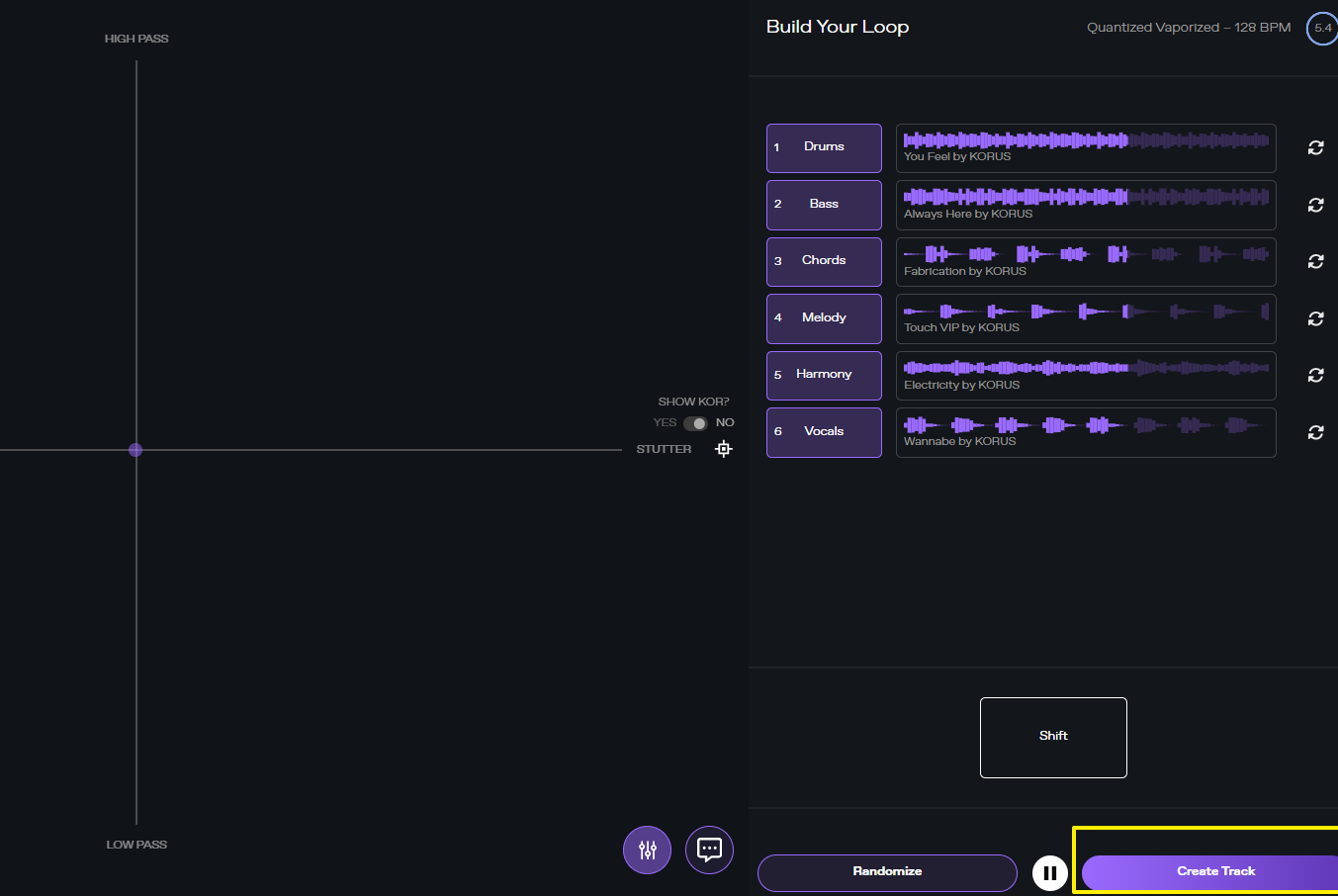Toggle the Drums track pad
Viewport: 1338px width, 896px height.
[824, 148]
